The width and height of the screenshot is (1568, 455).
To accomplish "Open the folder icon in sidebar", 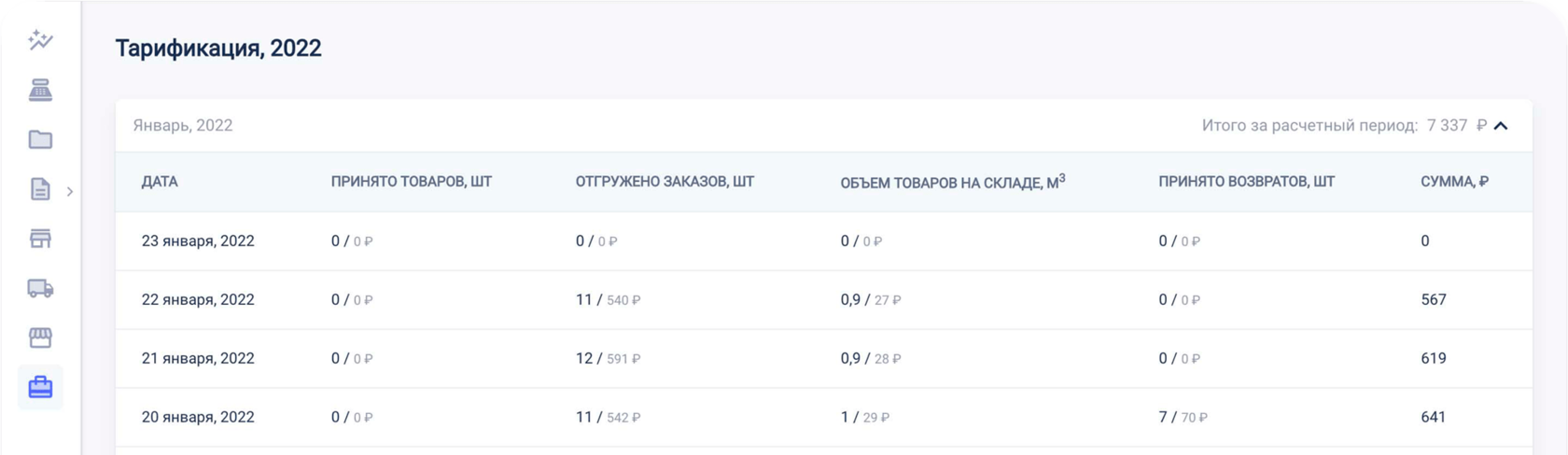I will tap(40, 140).
